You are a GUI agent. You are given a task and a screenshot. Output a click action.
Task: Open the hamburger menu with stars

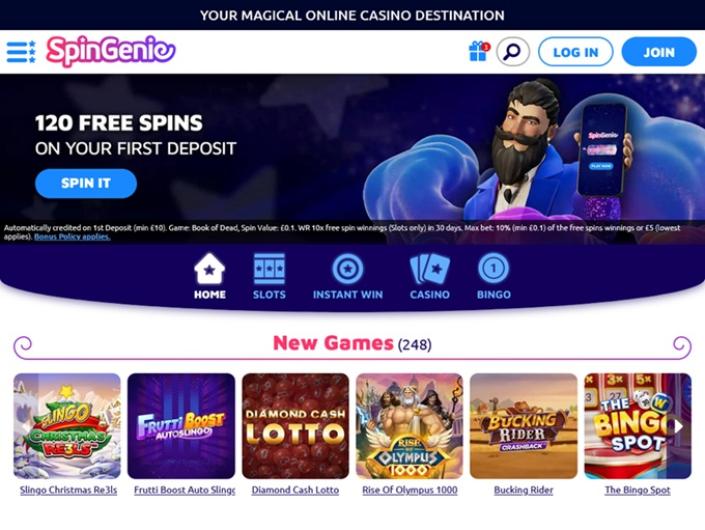[21, 52]
